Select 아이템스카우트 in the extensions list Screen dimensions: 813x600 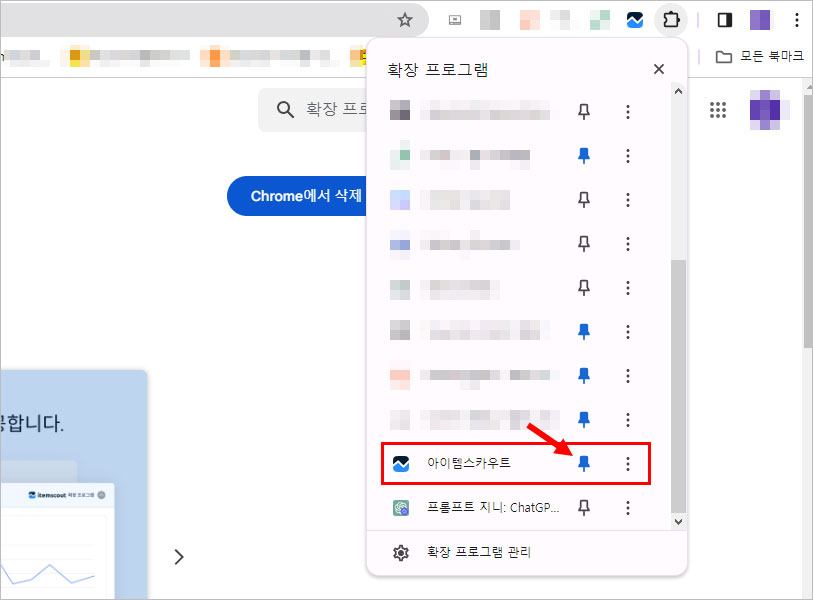point(470,463)
